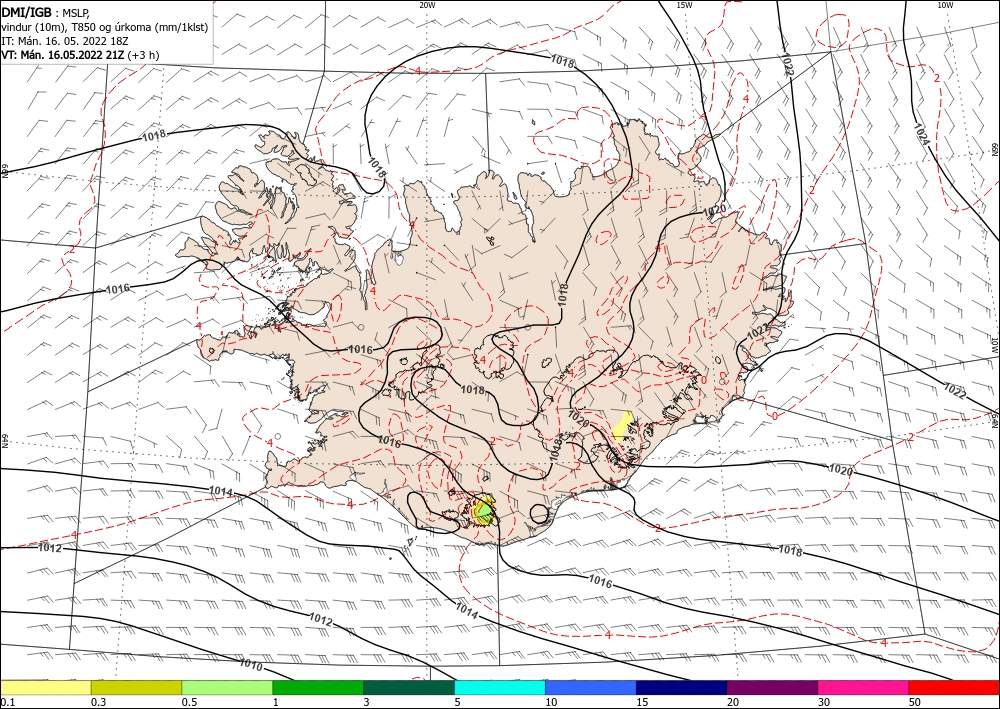The height and width of the screenshot is (709, 1000).
Task: Pick the cyan 5–10 legend swatch
Action: coord(500,687)
